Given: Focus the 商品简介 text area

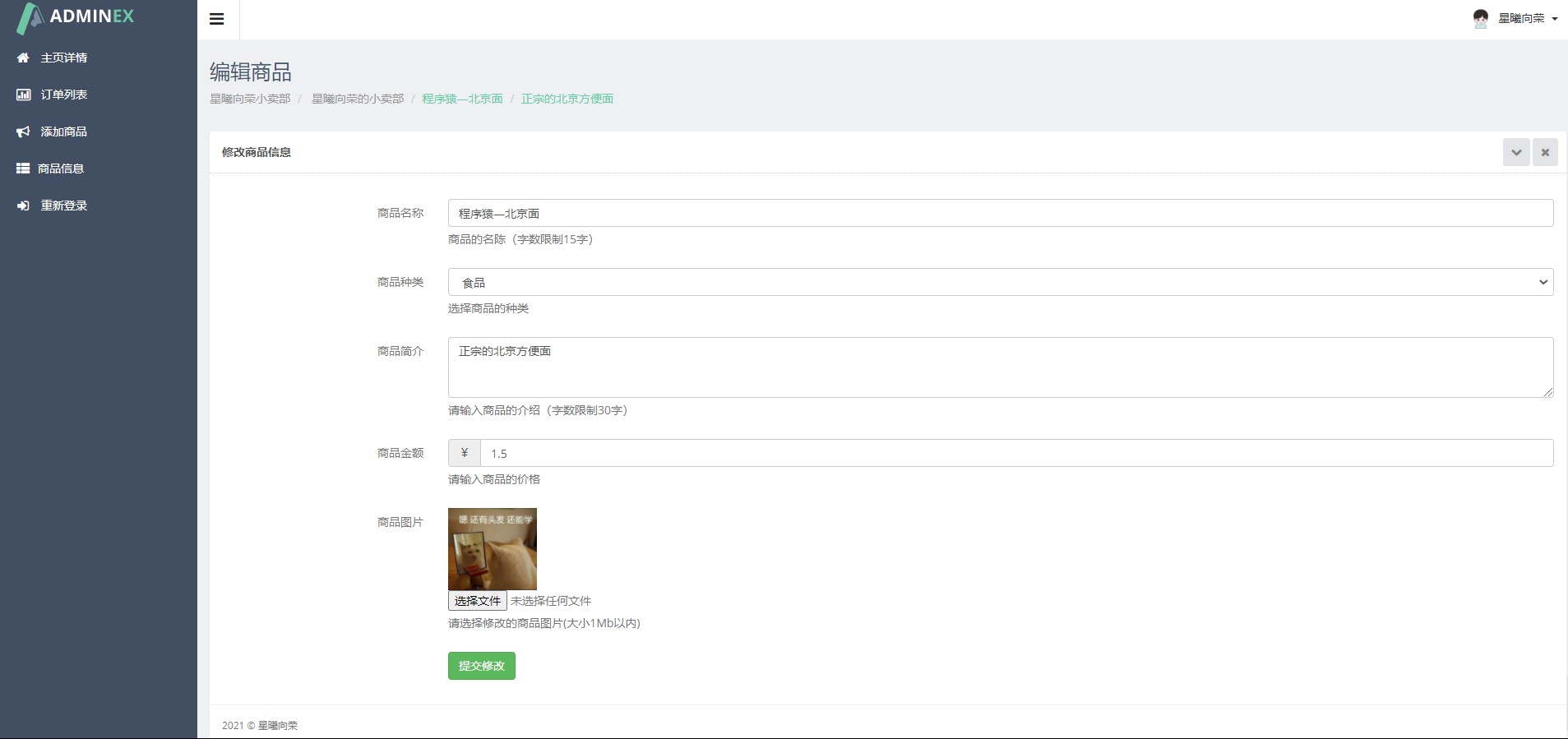Looking at the screenshot, I should point(1001,367).
